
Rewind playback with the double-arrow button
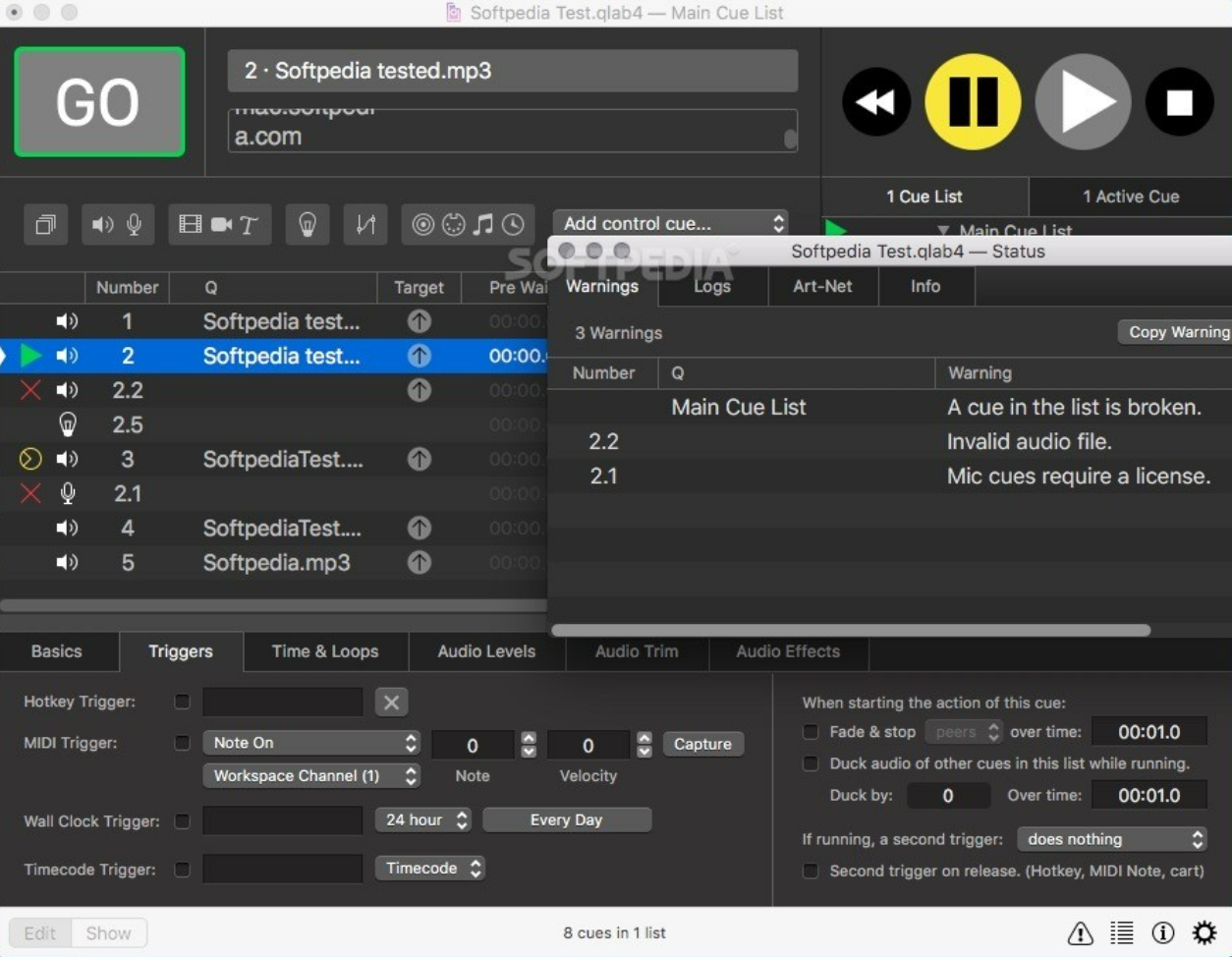875,101
